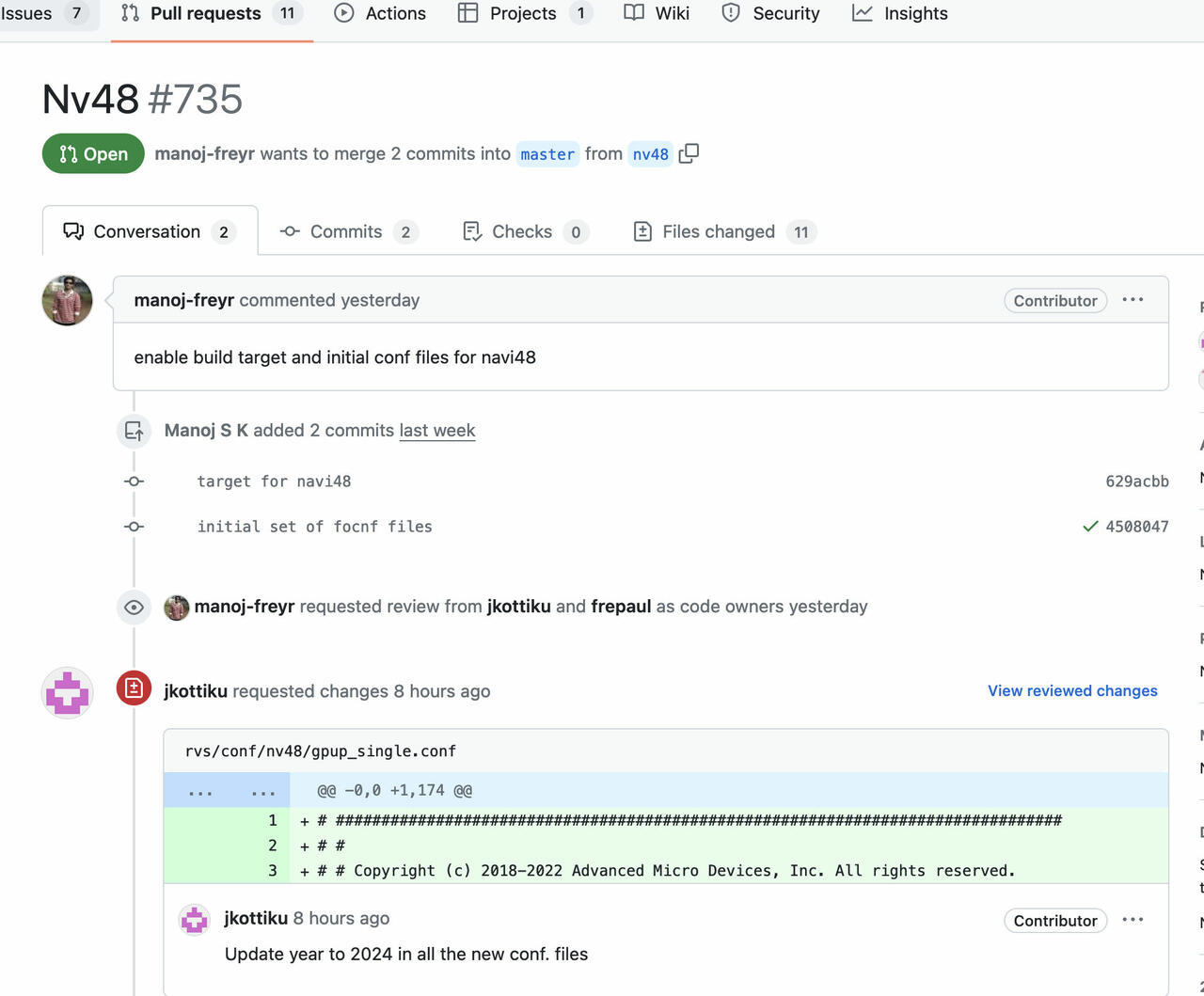Open options menu on manoj-freyr's comment
Image resolution: width=1204 pixels, height=996 pixels.
click(1133, 300)
